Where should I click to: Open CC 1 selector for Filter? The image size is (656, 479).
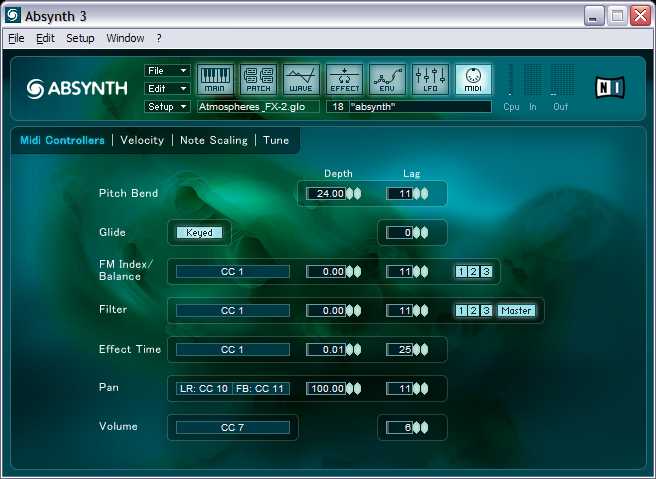[x=233, y=310]
